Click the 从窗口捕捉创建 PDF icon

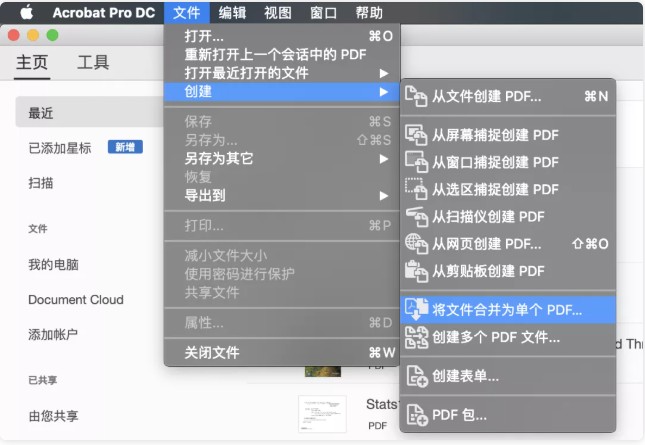coord(416,161)
